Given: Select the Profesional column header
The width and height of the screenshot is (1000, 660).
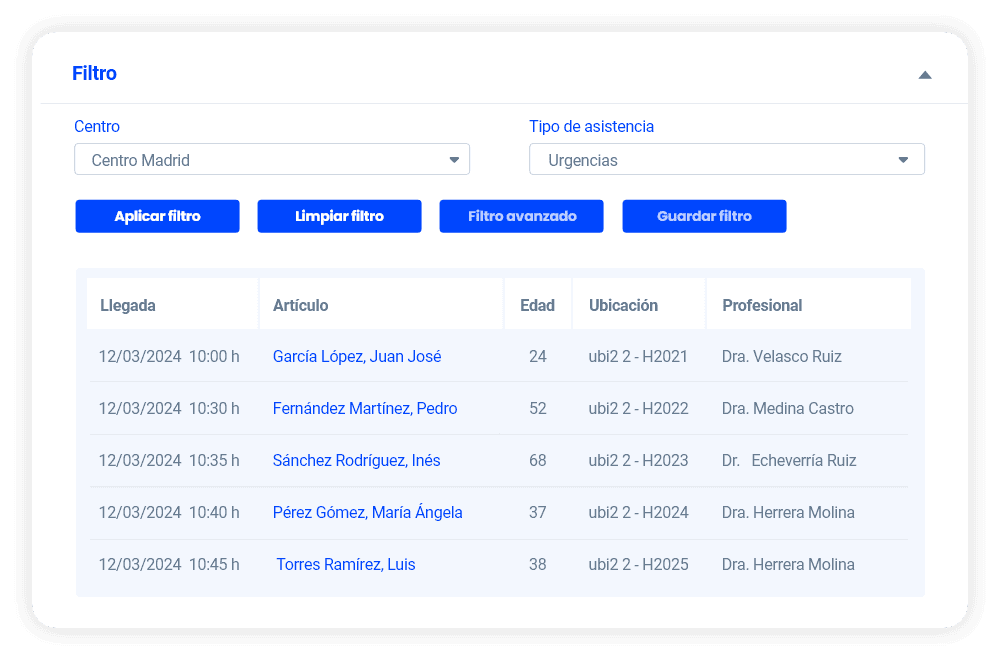Looking at the screenshot, I should point(762,305).
